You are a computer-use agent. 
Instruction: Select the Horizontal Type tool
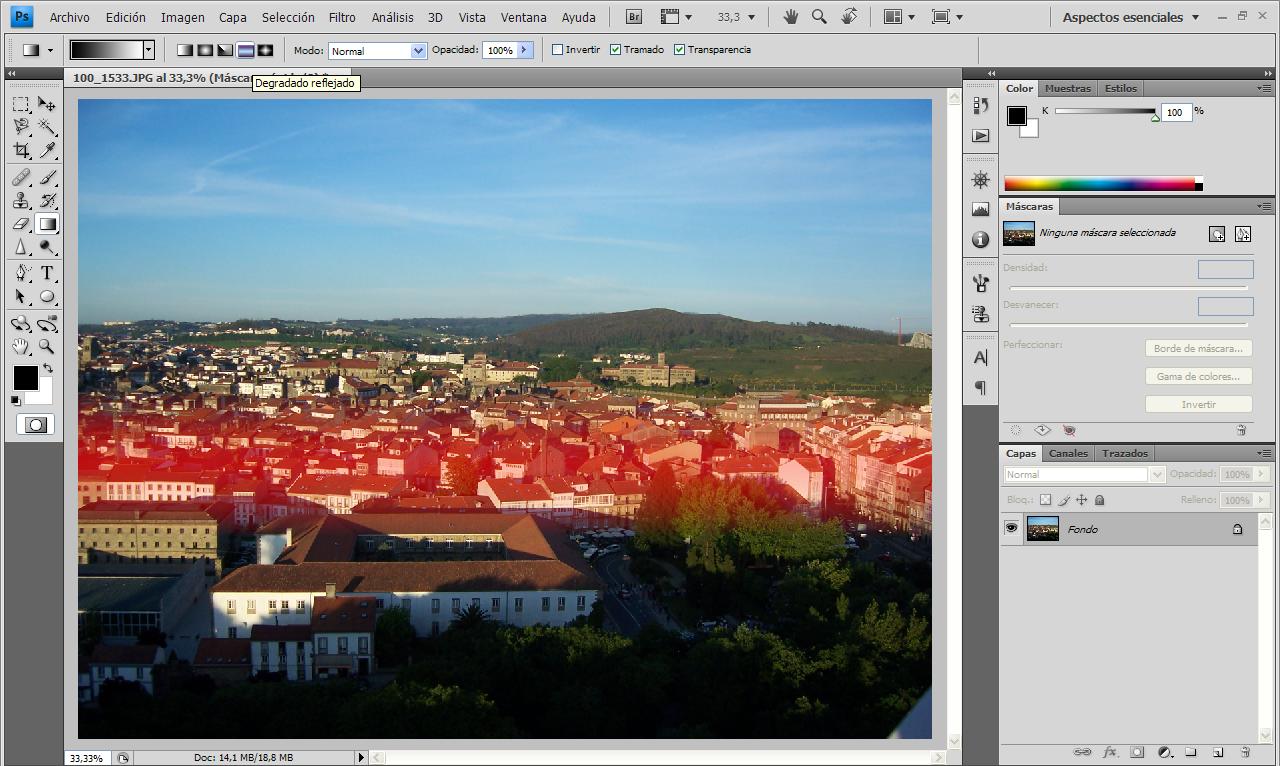point(45,271)
